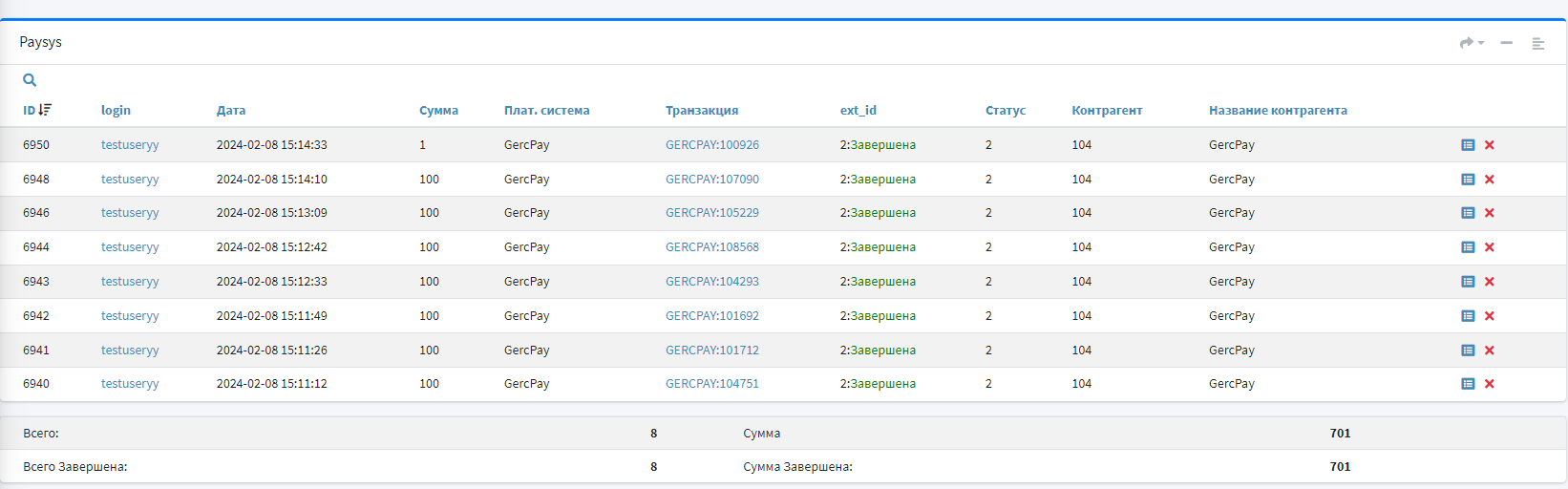Open details icon for payment 6941
Screen dimensions: 1568x489
1468,351
